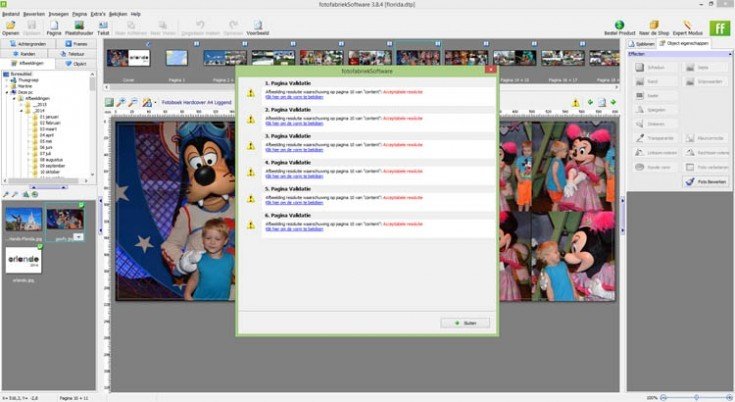Click the zoom out magnifier icon
This screenshot has height=402, width=735.
click(x=134, y=102)
